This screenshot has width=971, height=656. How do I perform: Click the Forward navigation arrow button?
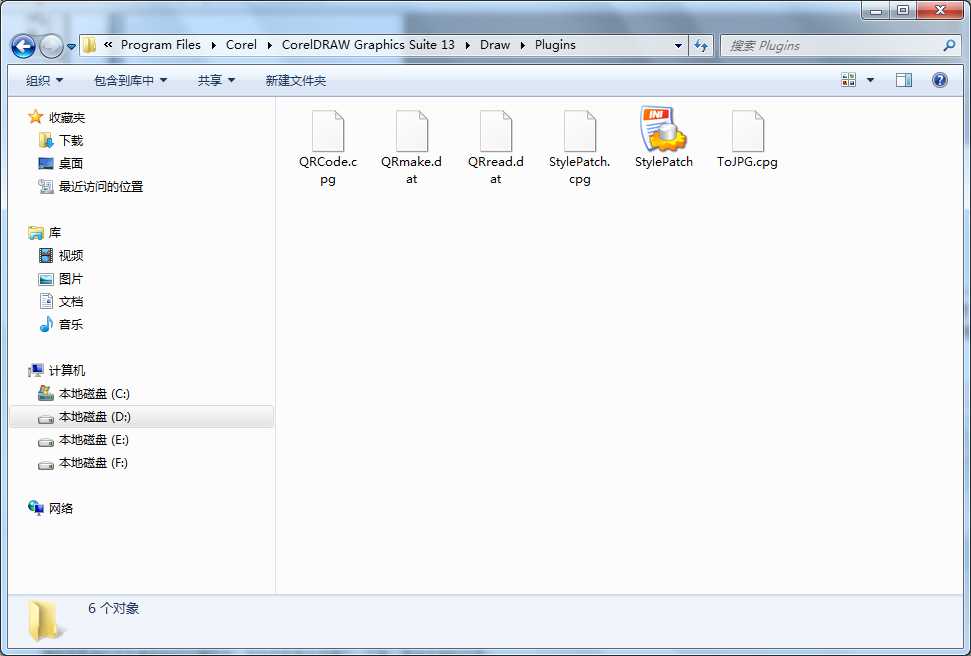[51, 46]
